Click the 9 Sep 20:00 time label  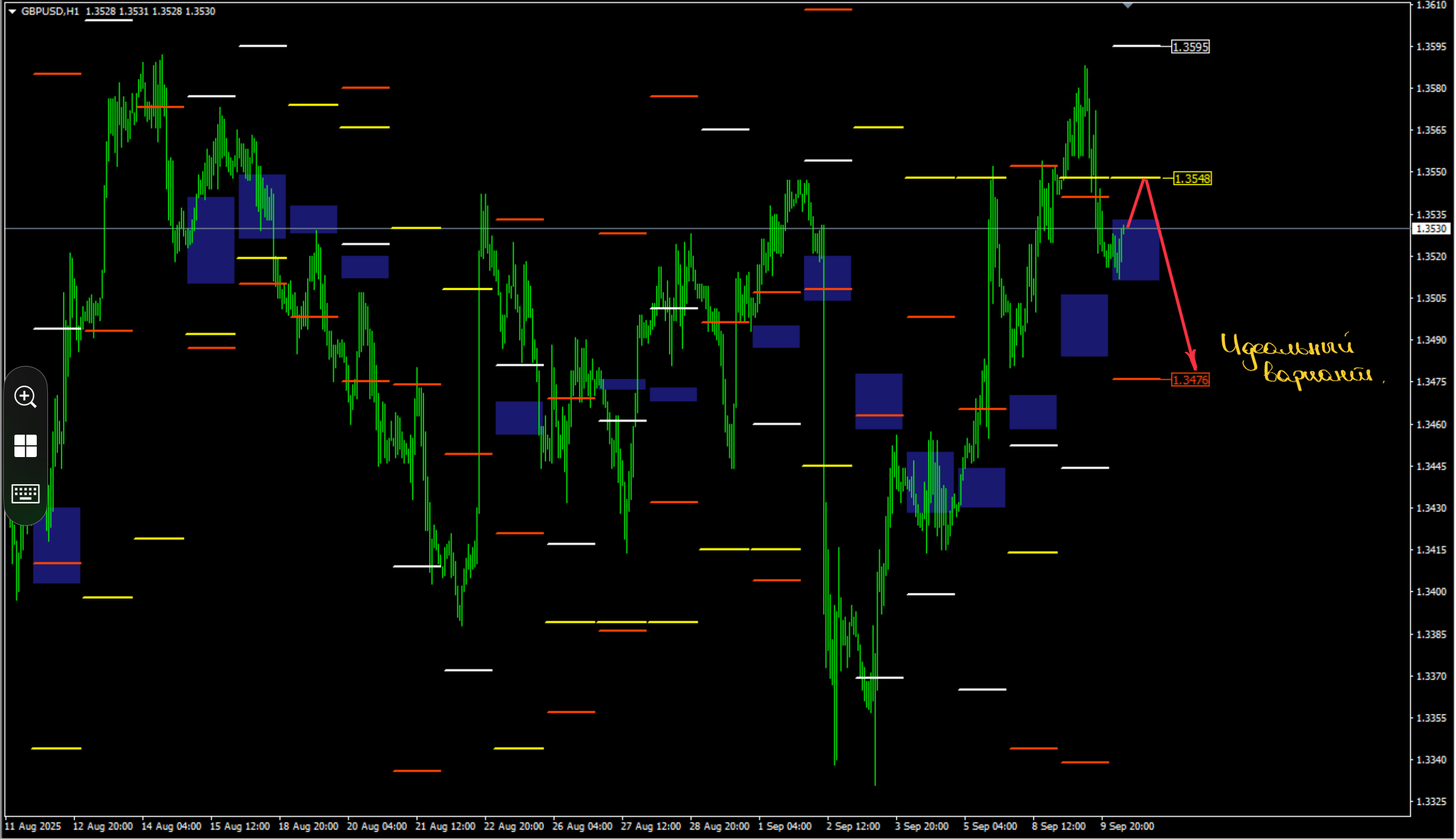(x=1127, y=826)
